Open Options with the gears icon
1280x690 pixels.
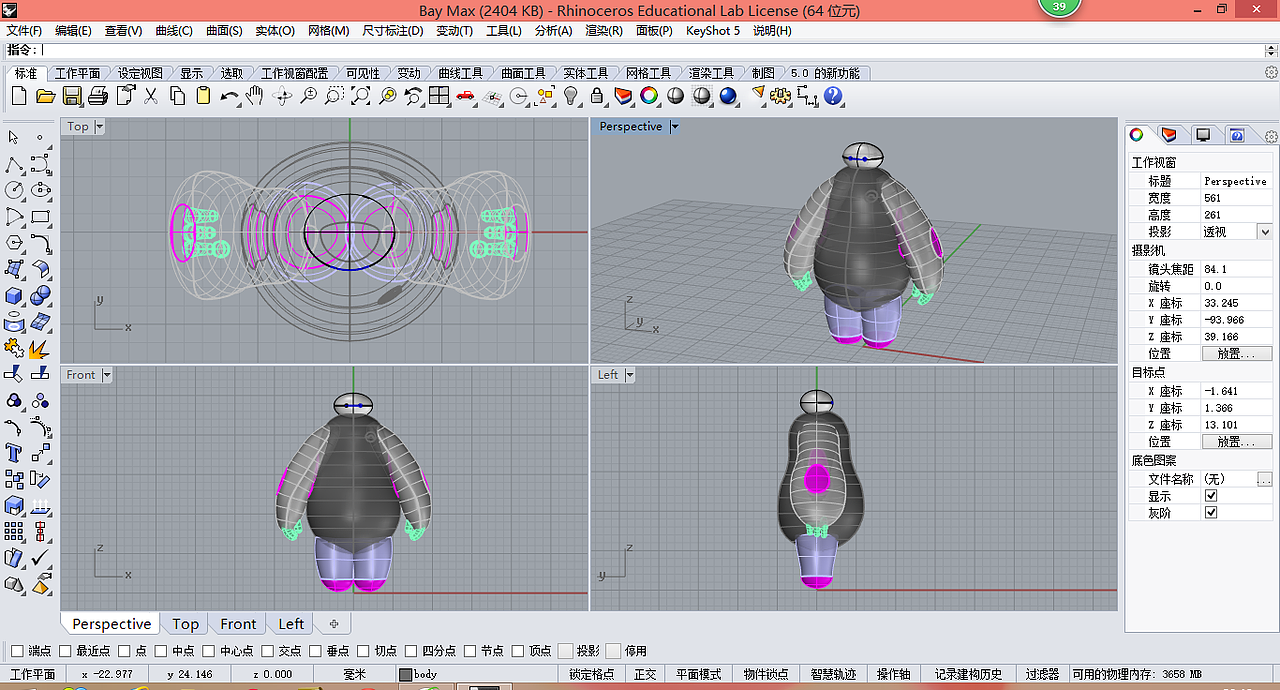781,96
